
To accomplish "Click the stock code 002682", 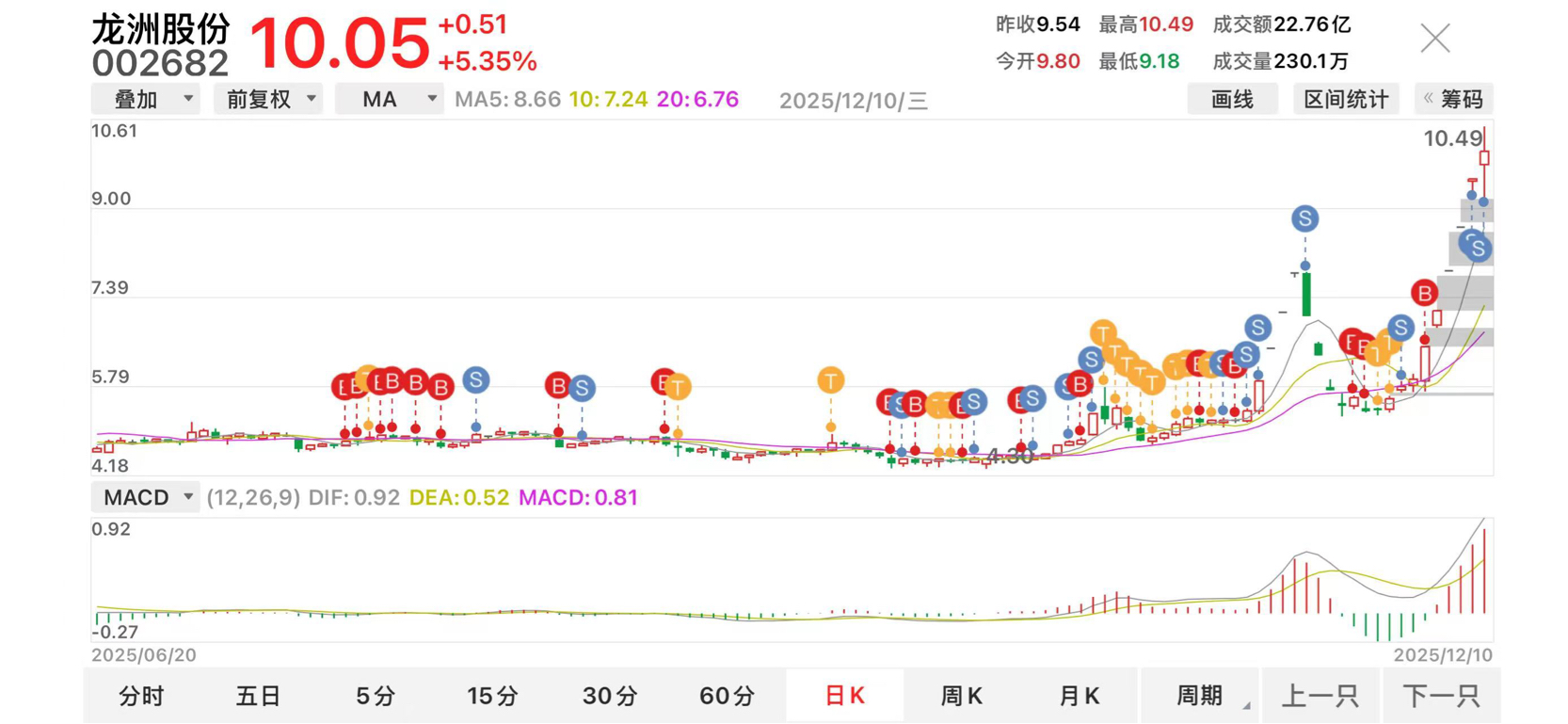I will tap(160, 64).
